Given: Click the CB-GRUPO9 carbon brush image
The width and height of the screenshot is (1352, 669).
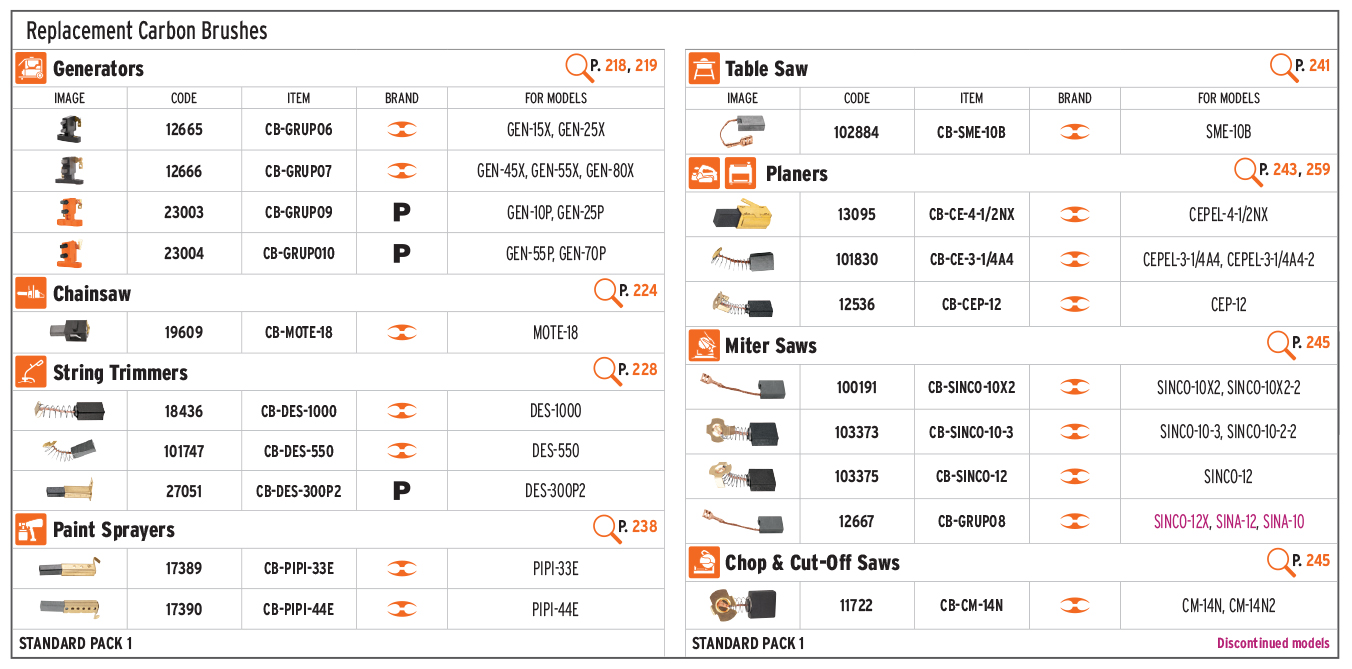Looking at the screenshot, I should pyautogui.click(x=70, y=212).
